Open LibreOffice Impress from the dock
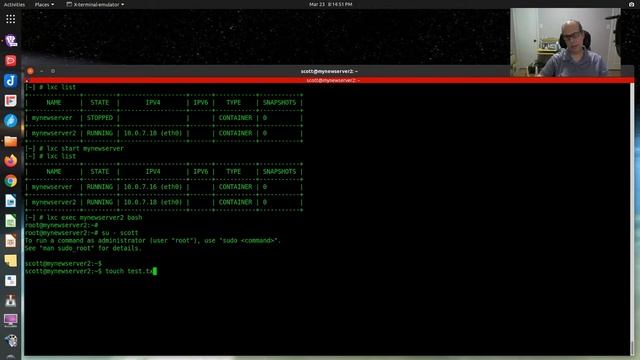Viewport: 640px width, 360px height. (11, 241)
